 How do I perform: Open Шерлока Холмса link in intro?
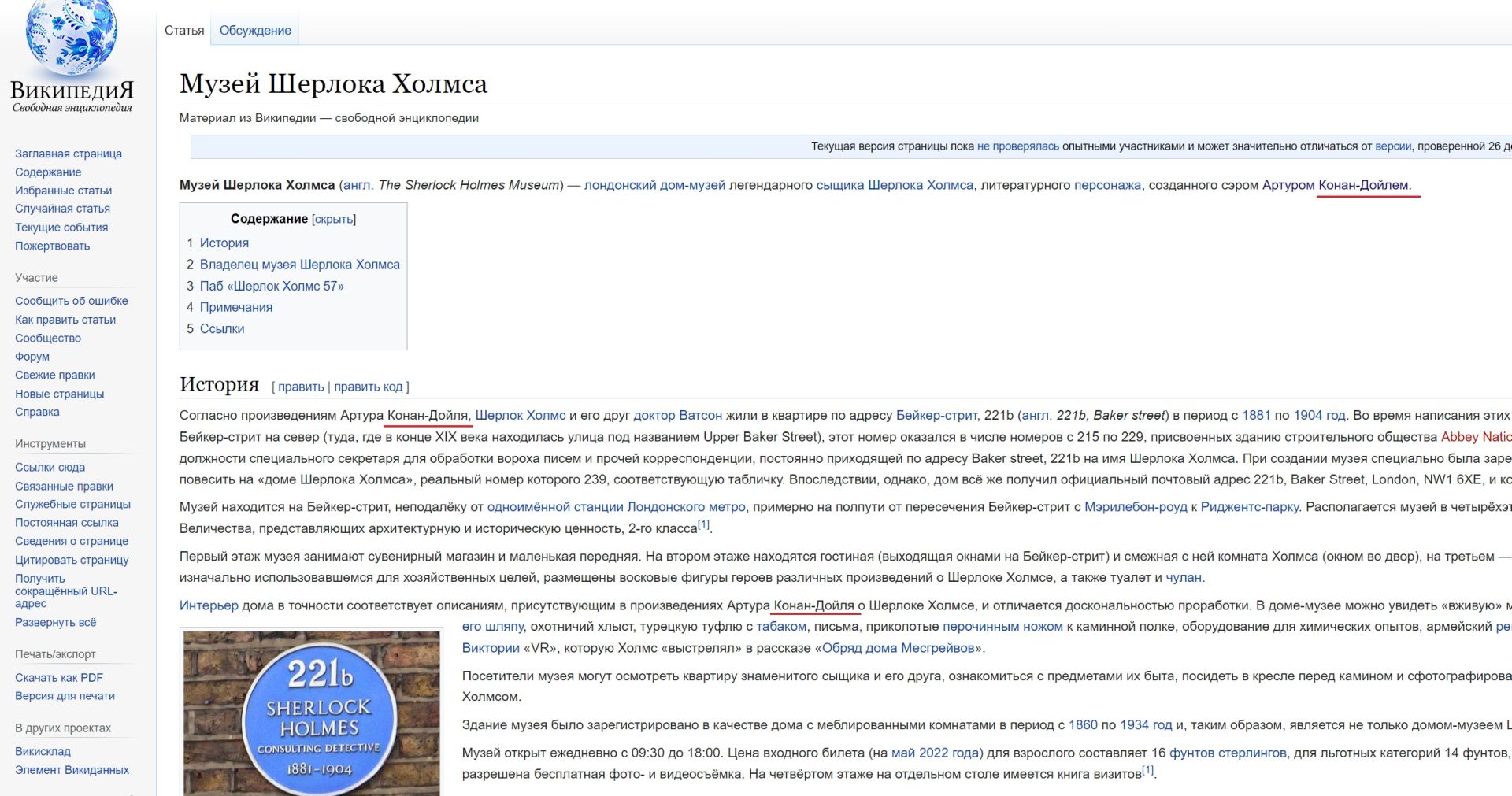coord(921,185)
